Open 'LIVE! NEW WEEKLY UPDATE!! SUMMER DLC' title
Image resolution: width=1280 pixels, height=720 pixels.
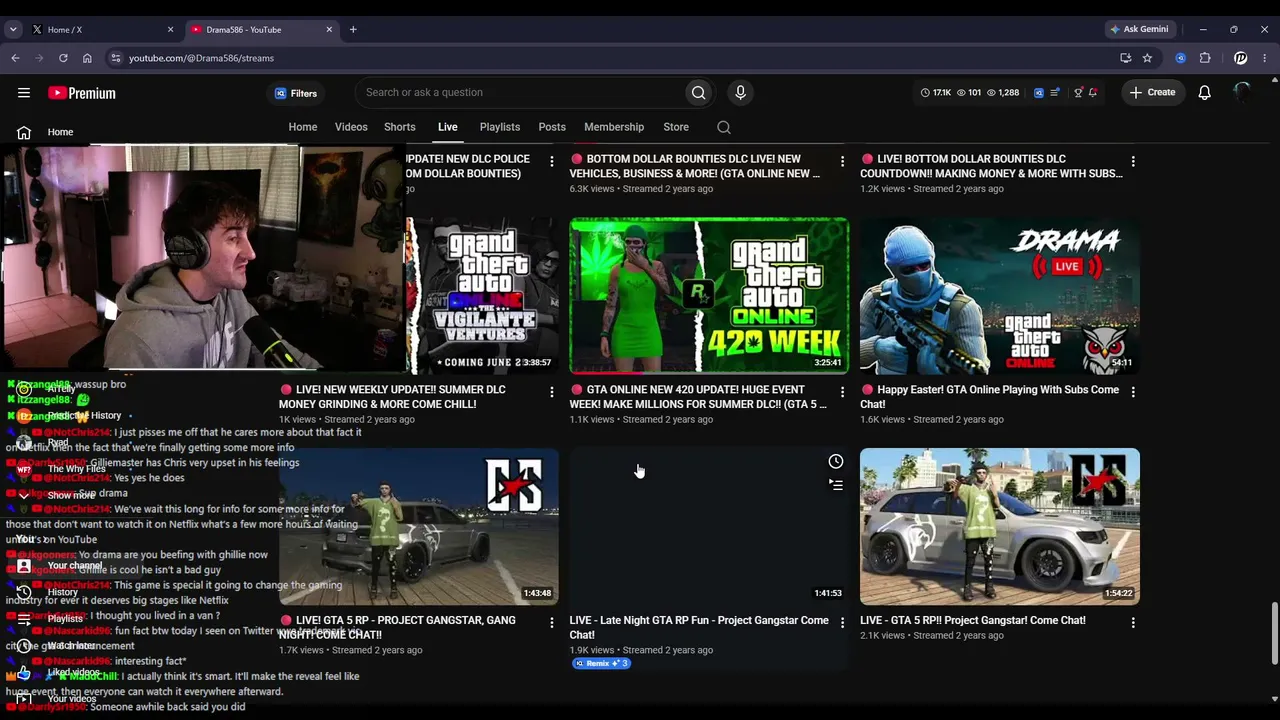coord(392,397)
